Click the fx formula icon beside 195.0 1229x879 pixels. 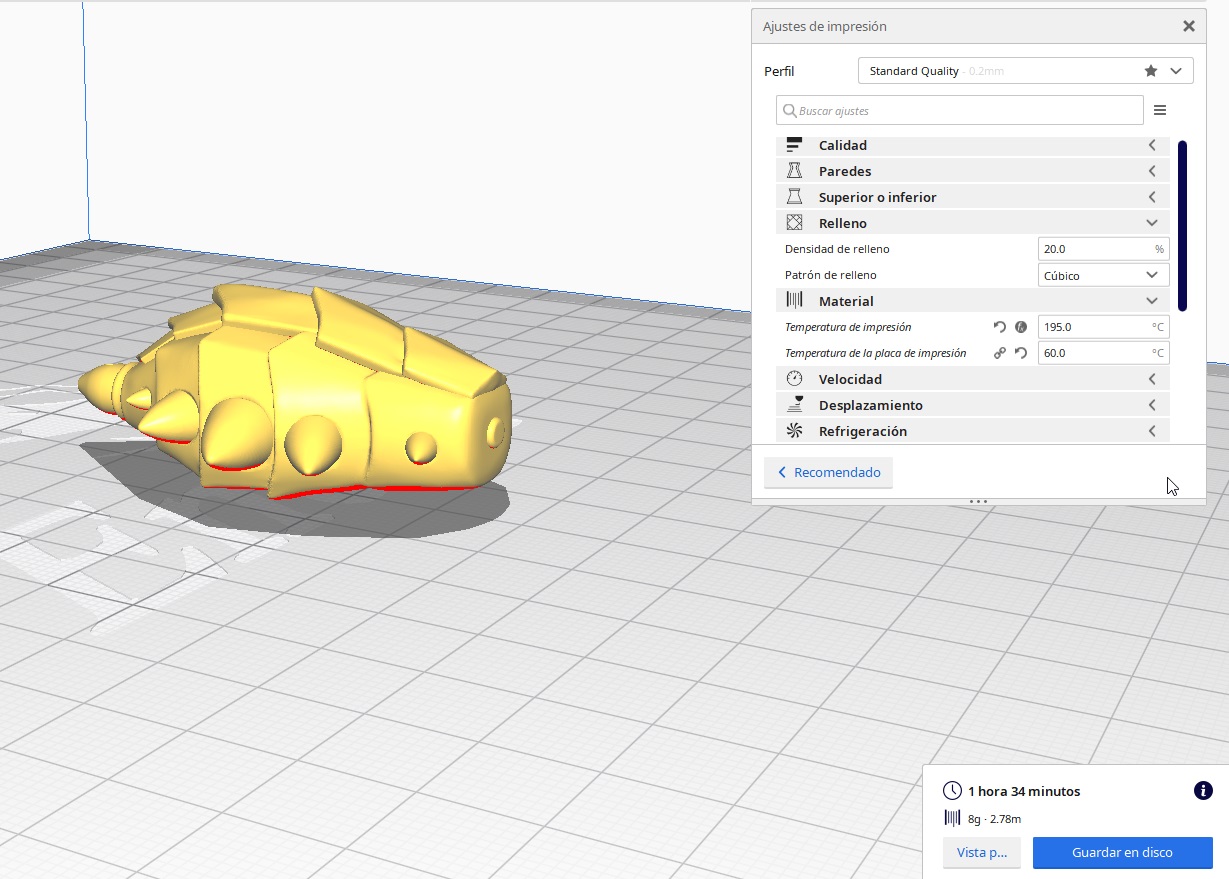1021,327
